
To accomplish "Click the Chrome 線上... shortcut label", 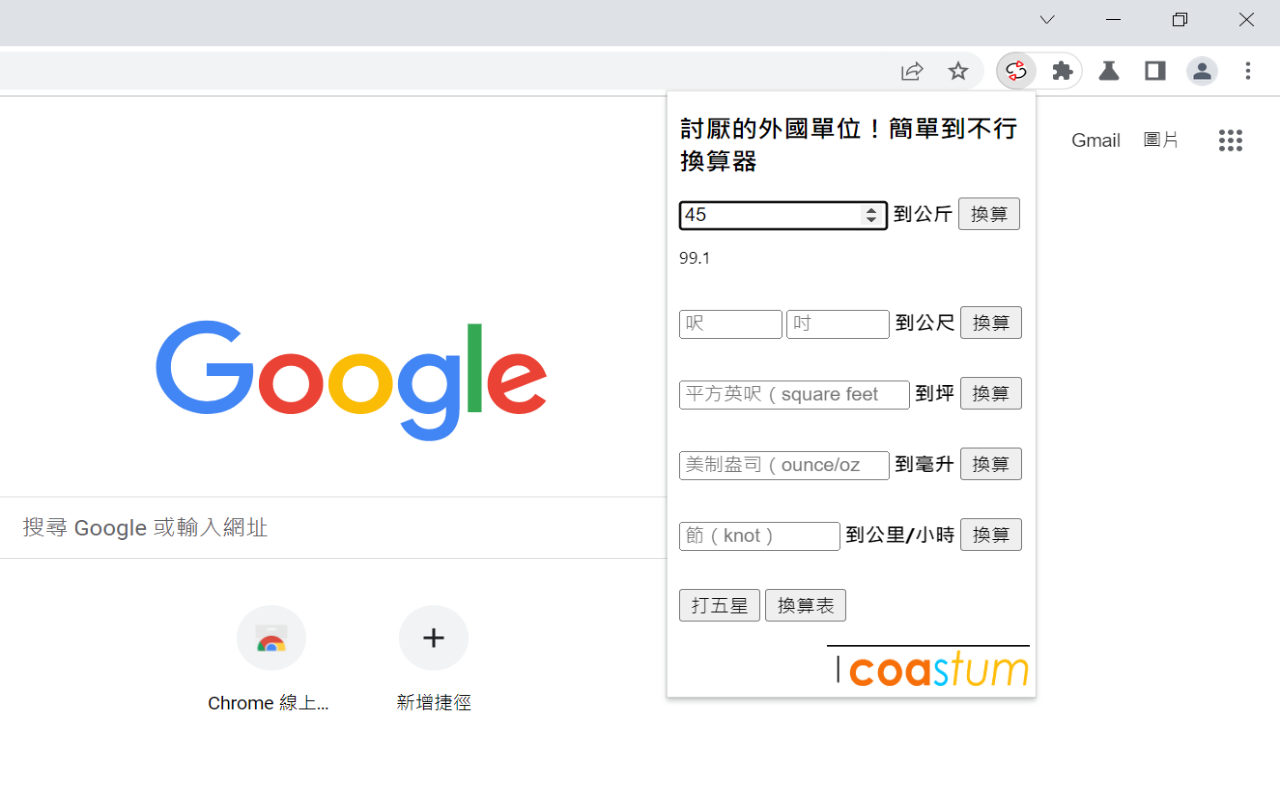I will [x=268, y=703].
